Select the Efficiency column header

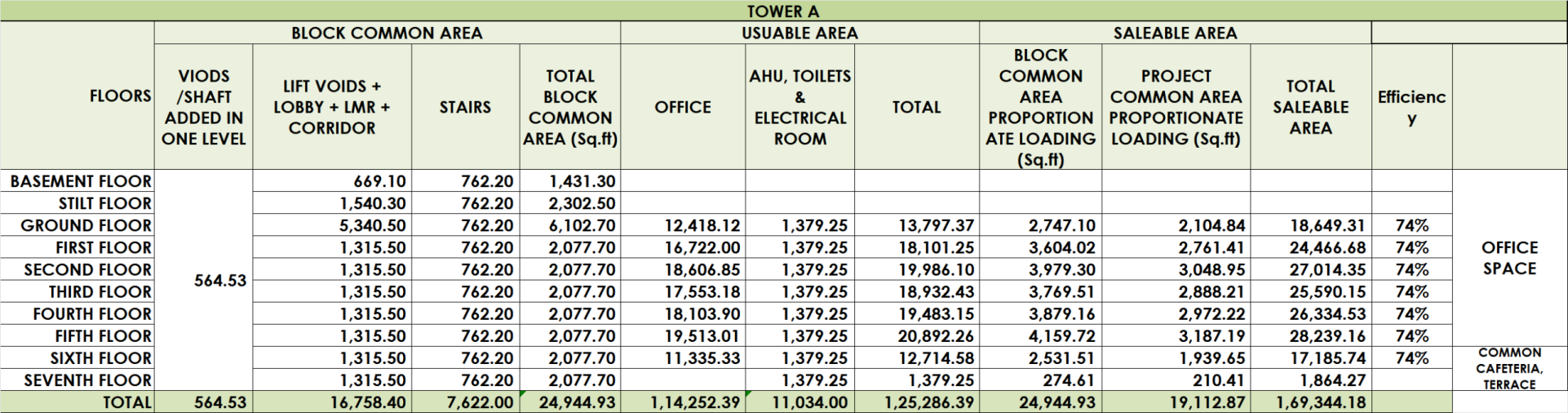[1411, 107]
